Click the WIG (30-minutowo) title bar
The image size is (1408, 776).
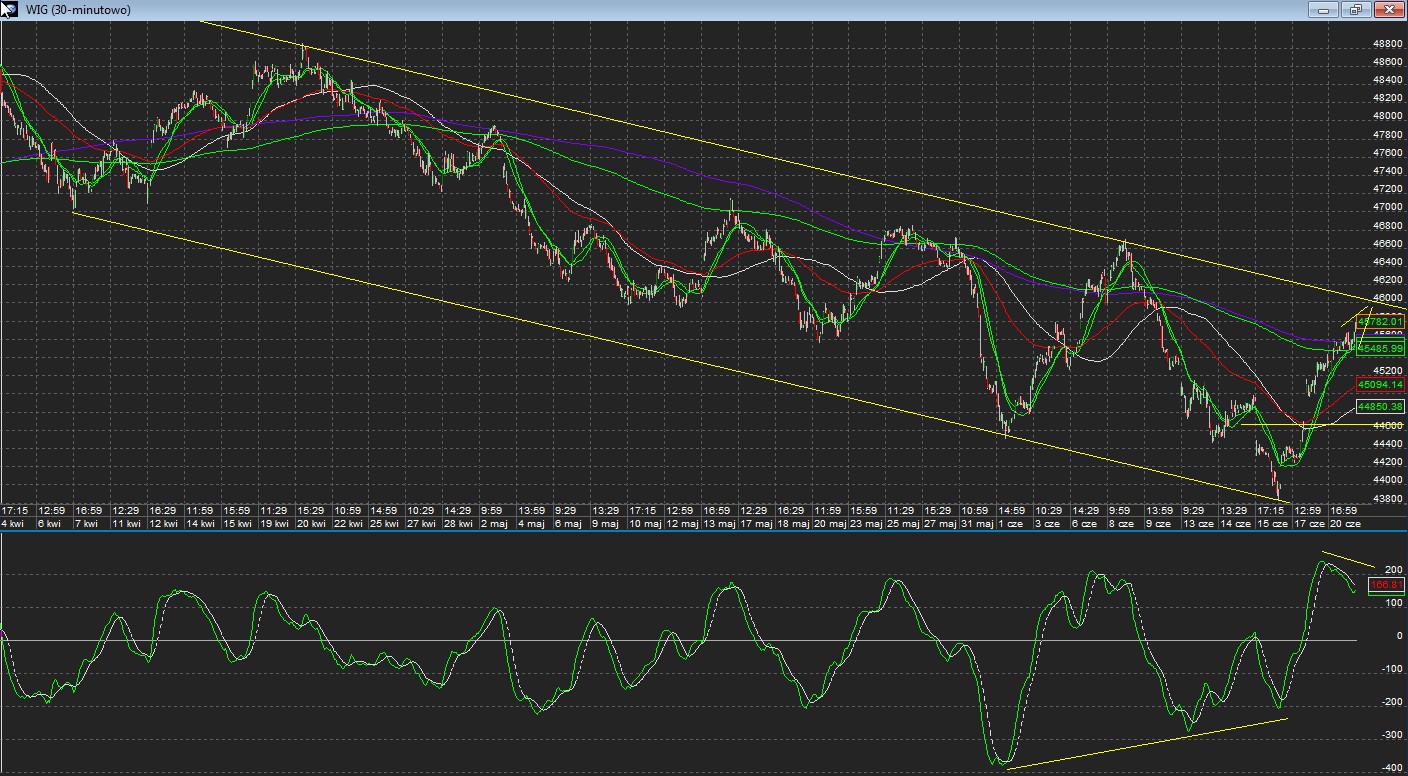600,10
